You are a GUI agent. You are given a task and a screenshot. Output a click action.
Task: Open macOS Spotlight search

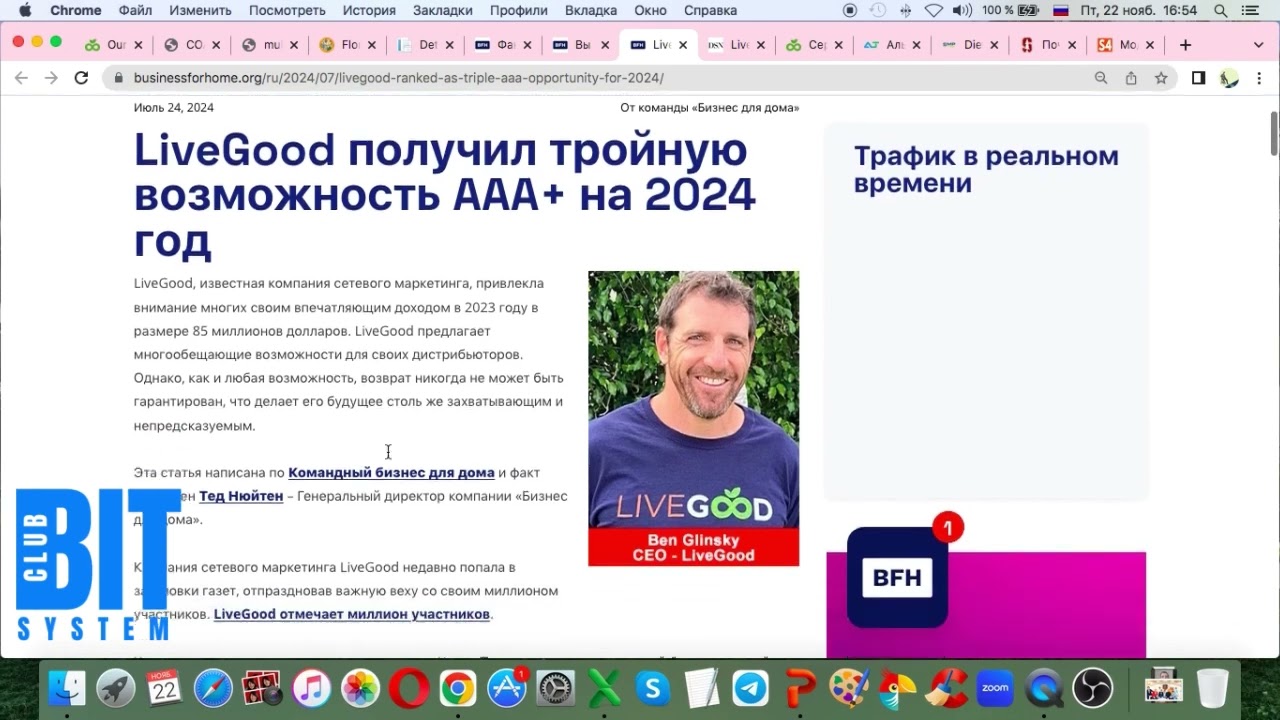[x=1221, y=10]
